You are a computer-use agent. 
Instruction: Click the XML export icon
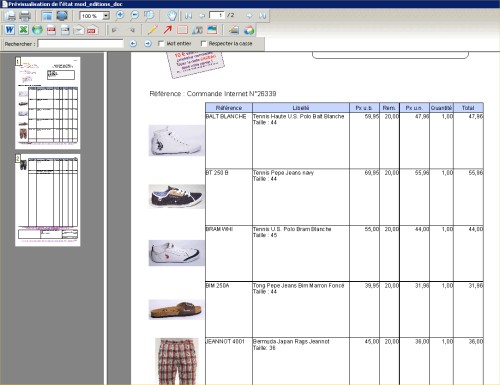coord(65,30)
